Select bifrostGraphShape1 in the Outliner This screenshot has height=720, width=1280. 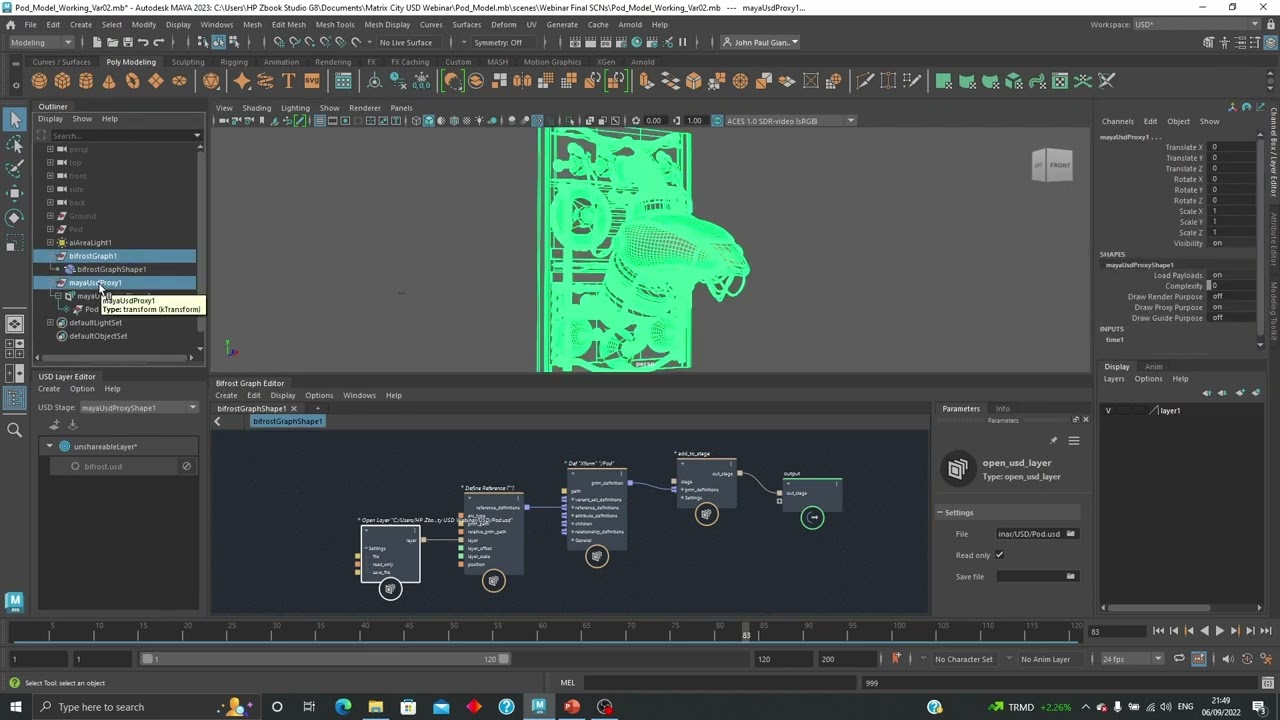click(x=111, y=269)
